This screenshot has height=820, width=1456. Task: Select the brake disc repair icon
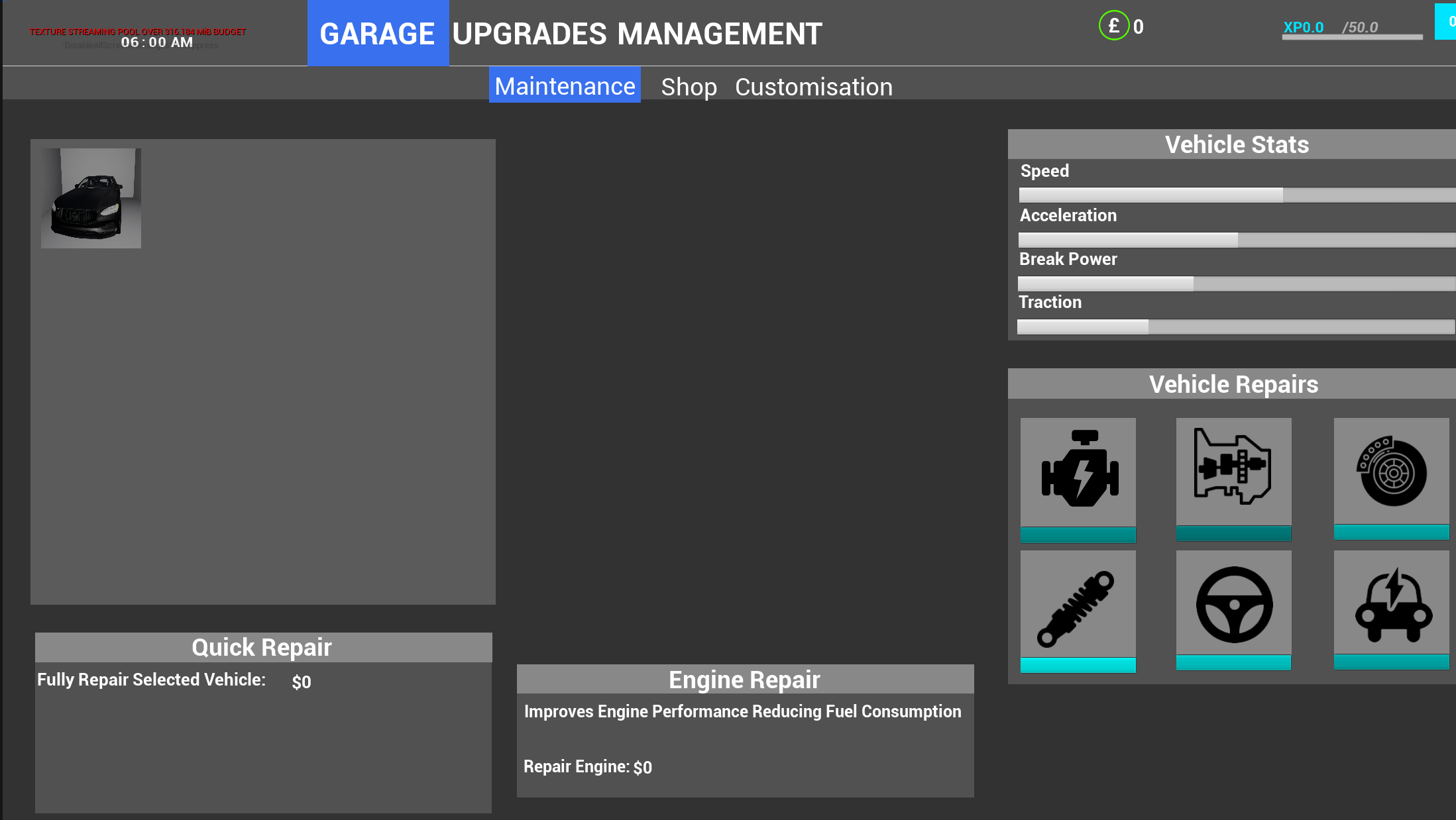point(1390,472)
